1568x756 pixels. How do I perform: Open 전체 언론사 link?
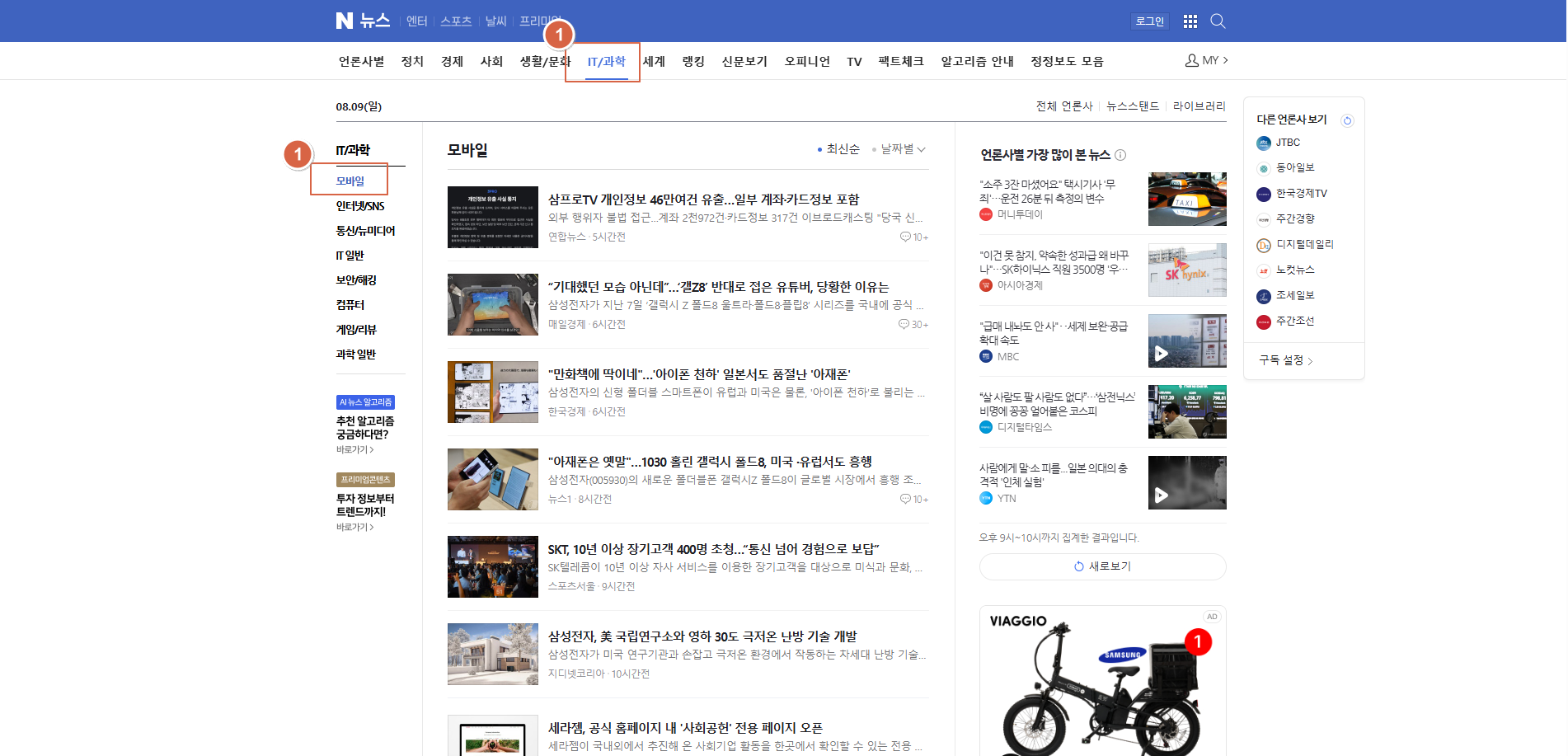[1064, 106]
